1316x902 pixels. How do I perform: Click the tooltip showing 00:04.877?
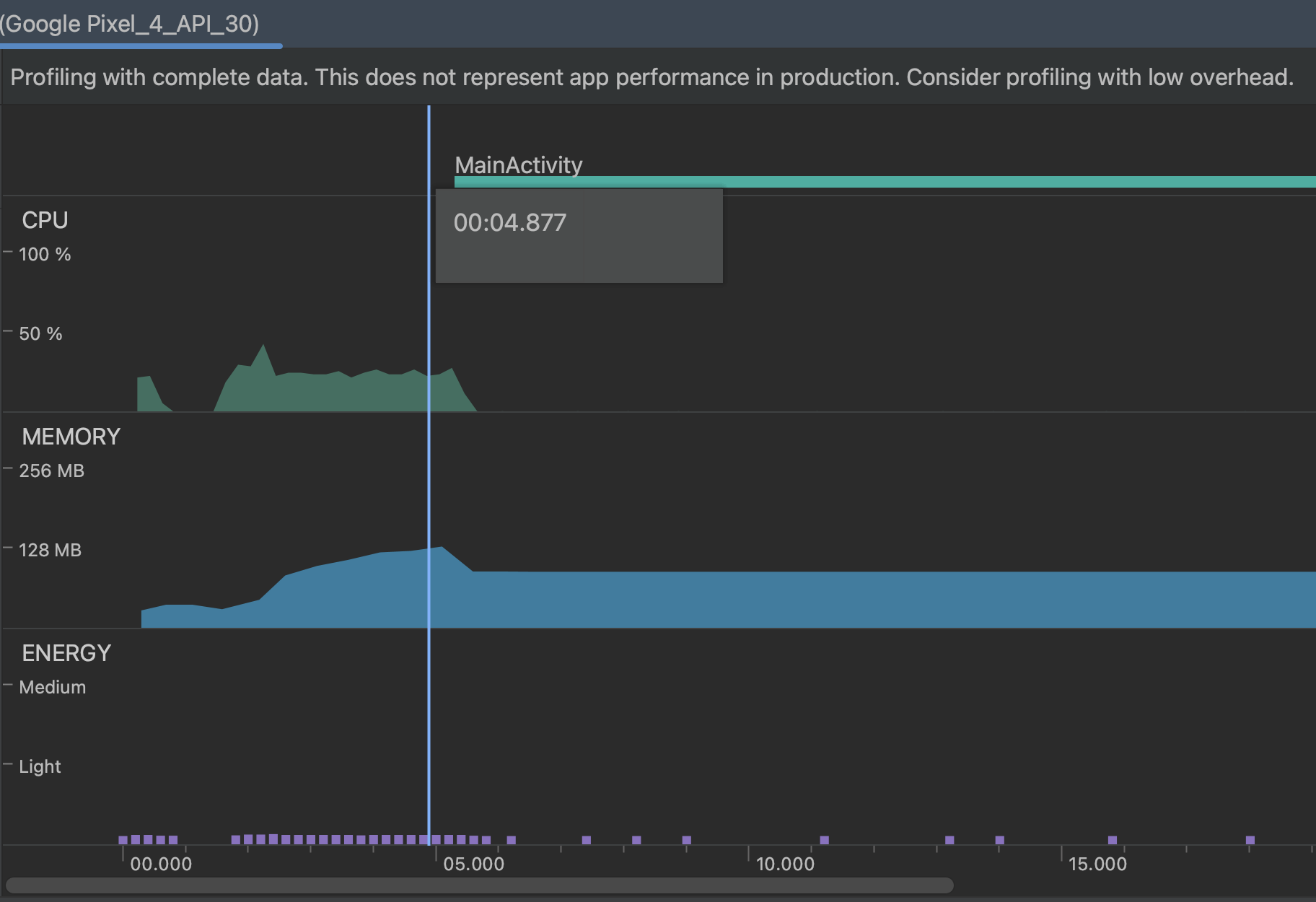(579, 236)
